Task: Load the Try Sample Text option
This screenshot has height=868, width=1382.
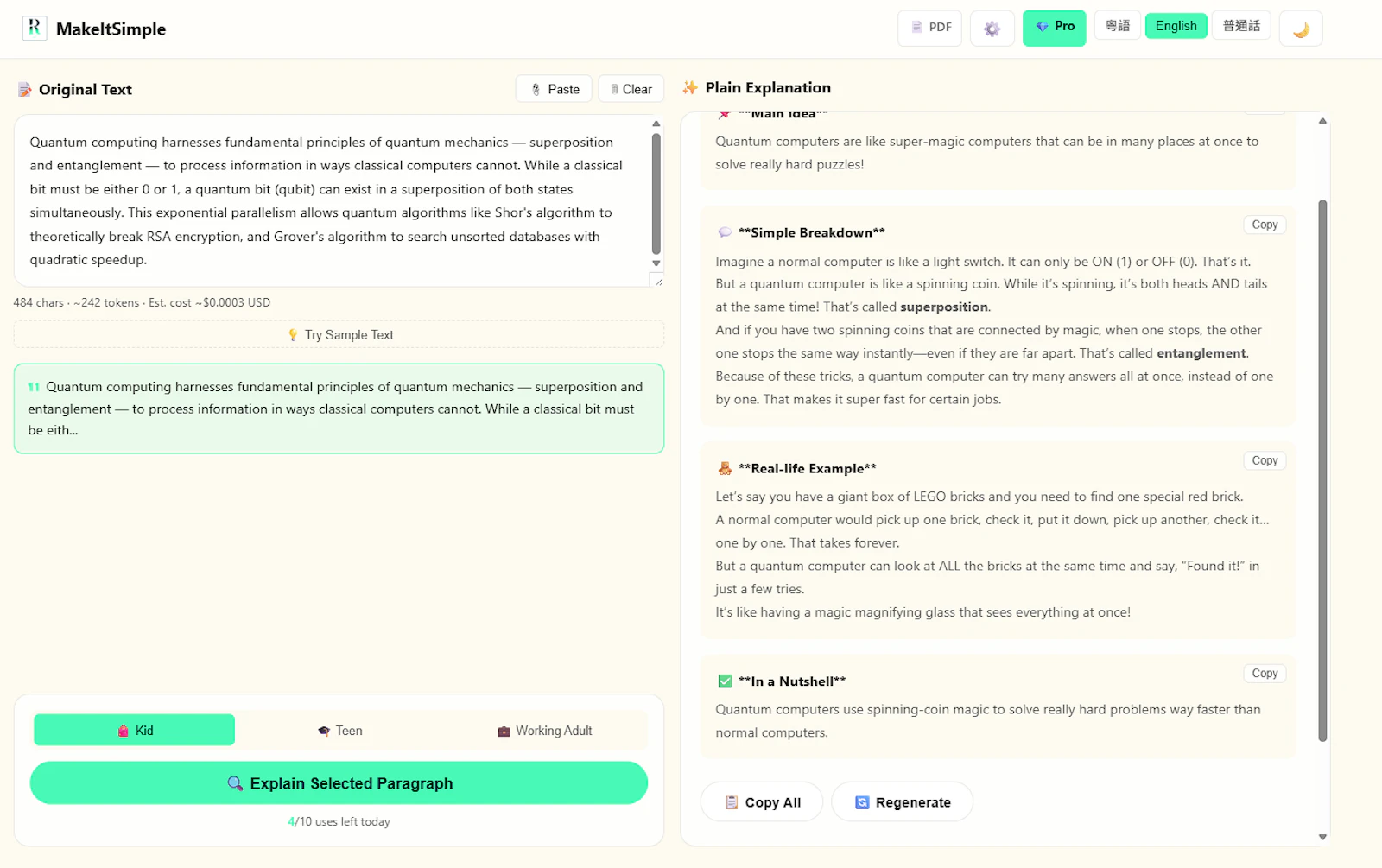Action: [339, 335]
